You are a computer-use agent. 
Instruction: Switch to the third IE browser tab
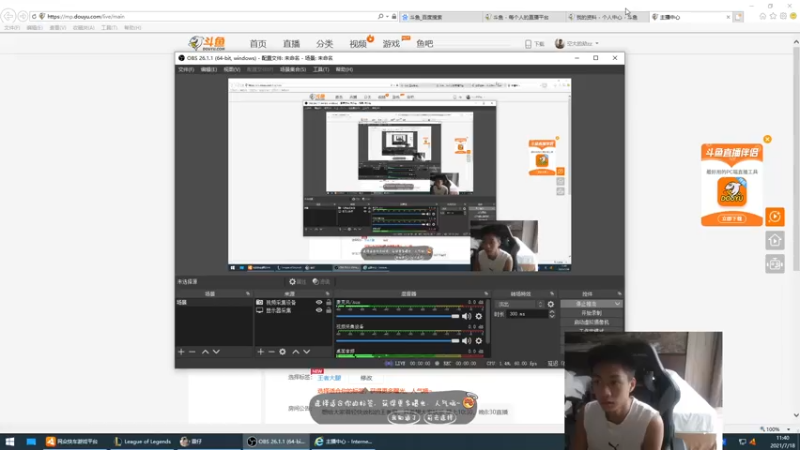point(607,17)
